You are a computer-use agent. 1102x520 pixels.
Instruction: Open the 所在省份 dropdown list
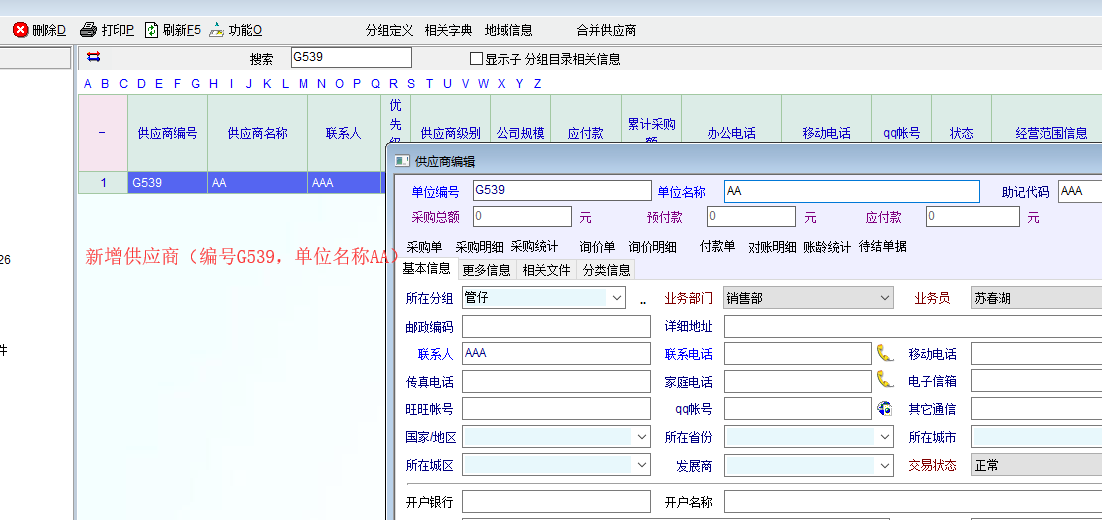884,437
